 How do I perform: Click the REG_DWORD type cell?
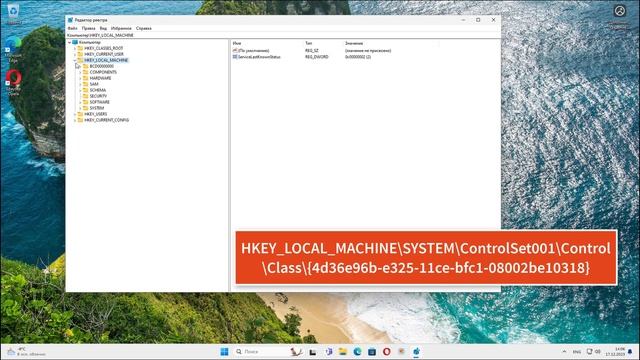(317, 57)
